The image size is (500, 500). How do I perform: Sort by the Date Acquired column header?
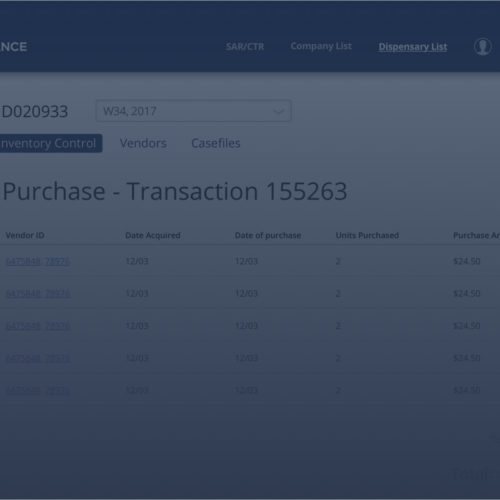tap(153, 235)
